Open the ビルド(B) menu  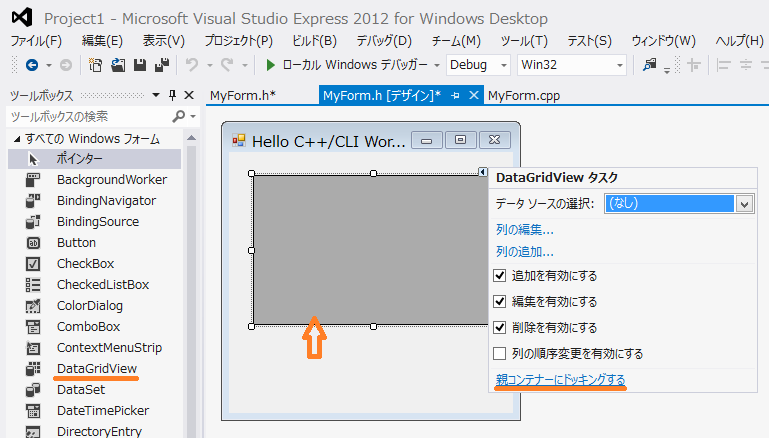pyautogui.click(x=314, y=41)
